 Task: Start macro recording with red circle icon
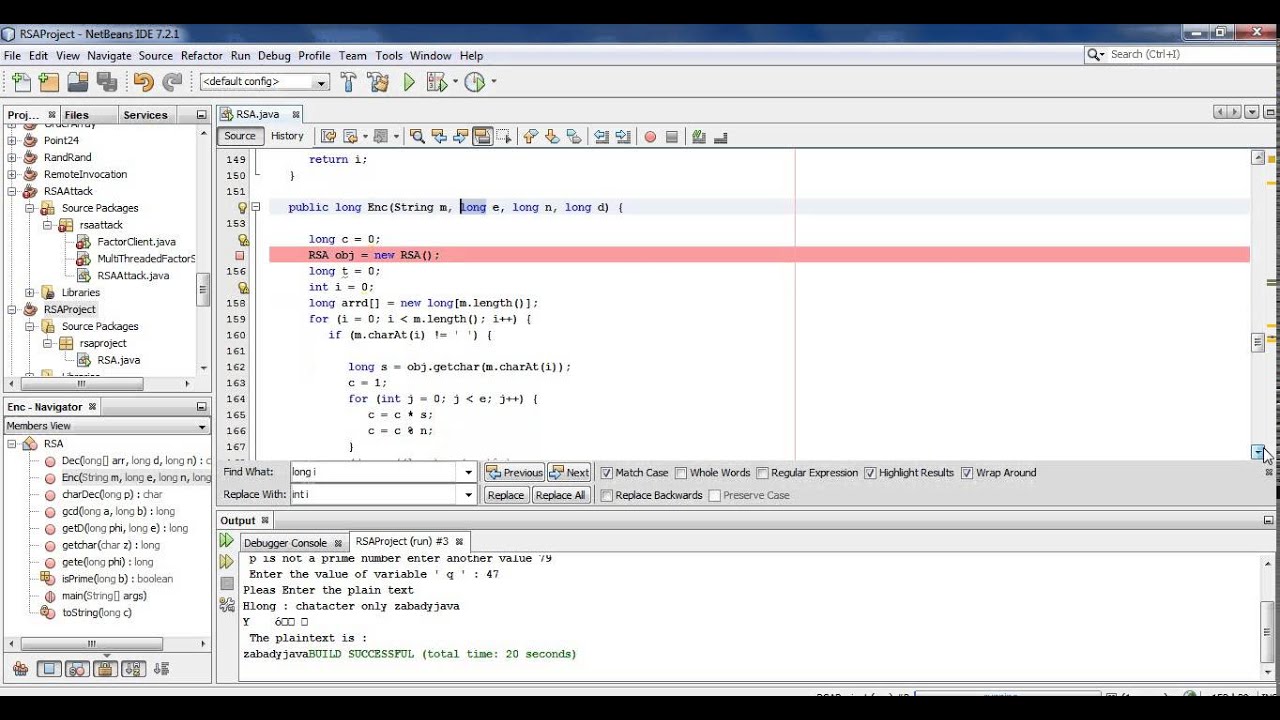coord(650,136)
